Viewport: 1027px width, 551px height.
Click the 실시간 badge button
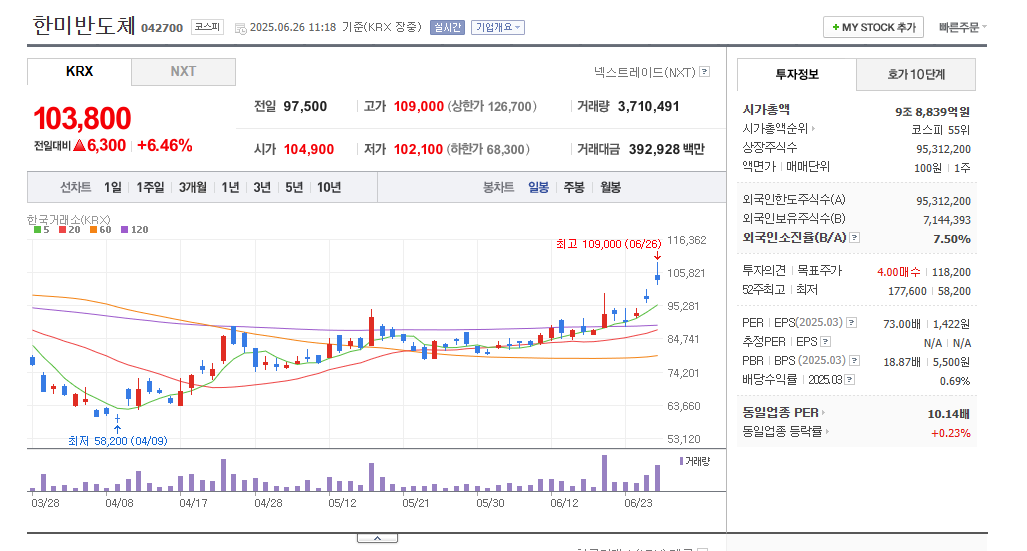tap(447, 28)
